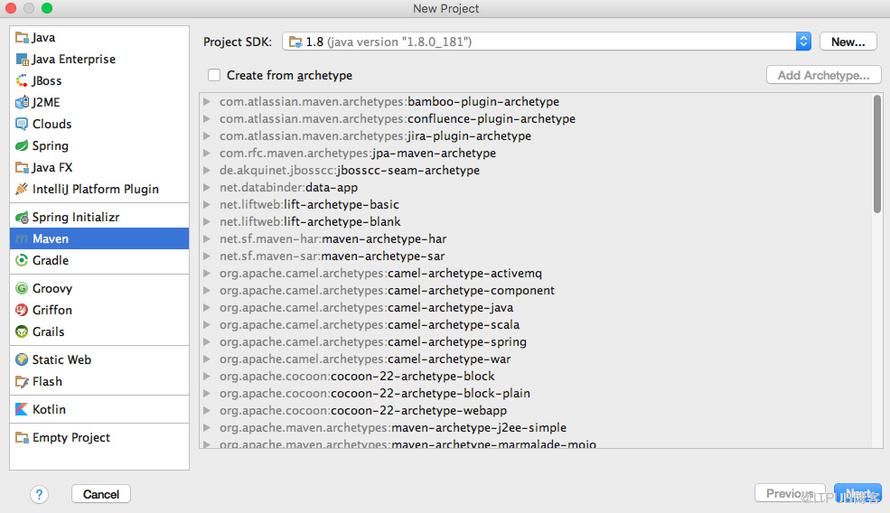Image resolution: width=890 pixels, height=513 pixels.
Task: Expand the maven-archetype-har entry
Action: (x=207, y=239)
